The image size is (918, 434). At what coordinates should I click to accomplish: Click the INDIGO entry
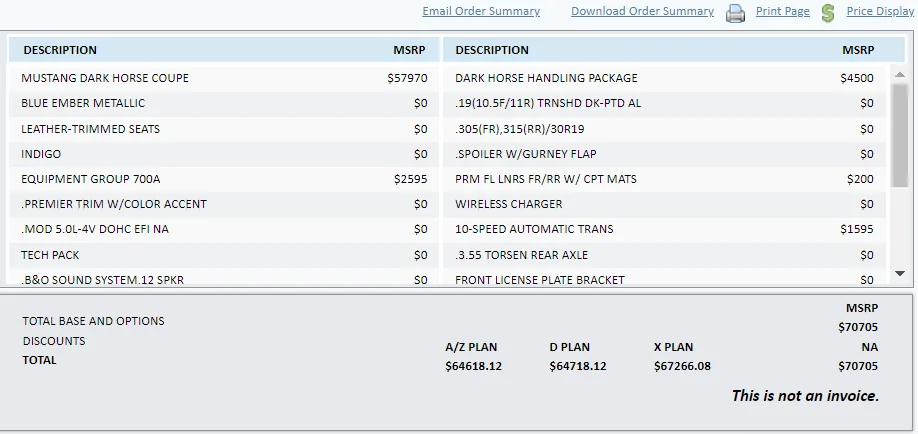click(41, 154)
